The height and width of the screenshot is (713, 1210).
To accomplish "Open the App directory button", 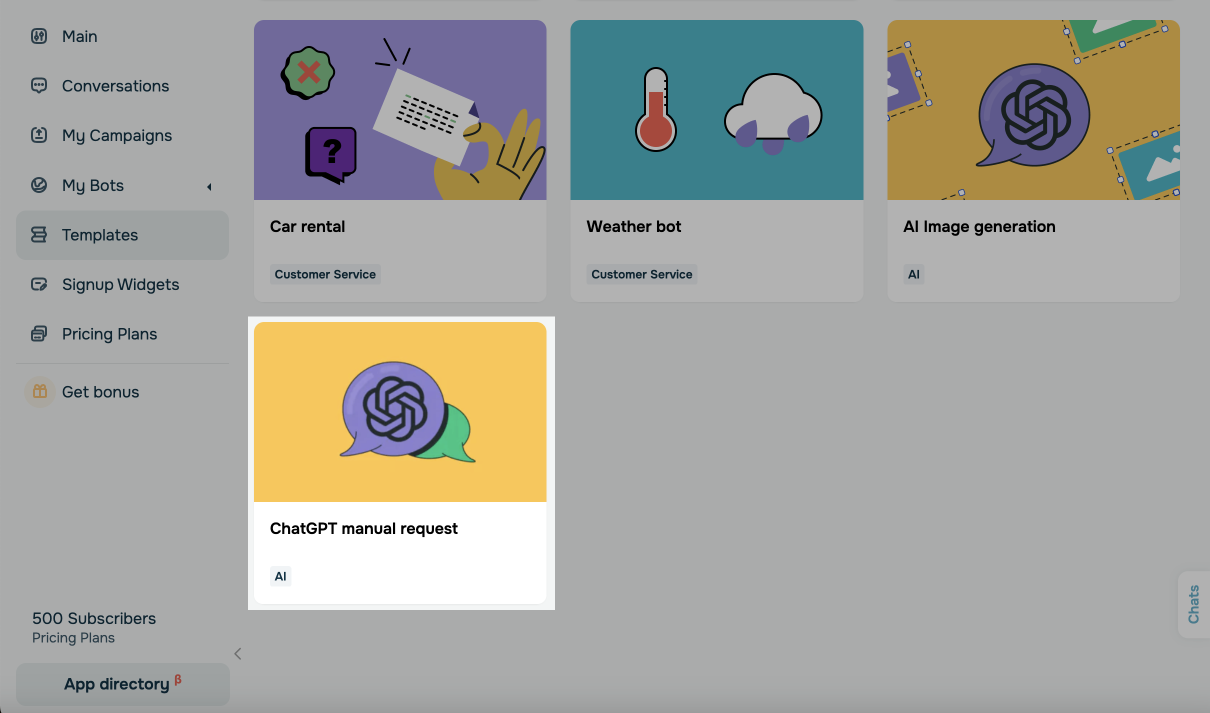I will click(123, 684).
